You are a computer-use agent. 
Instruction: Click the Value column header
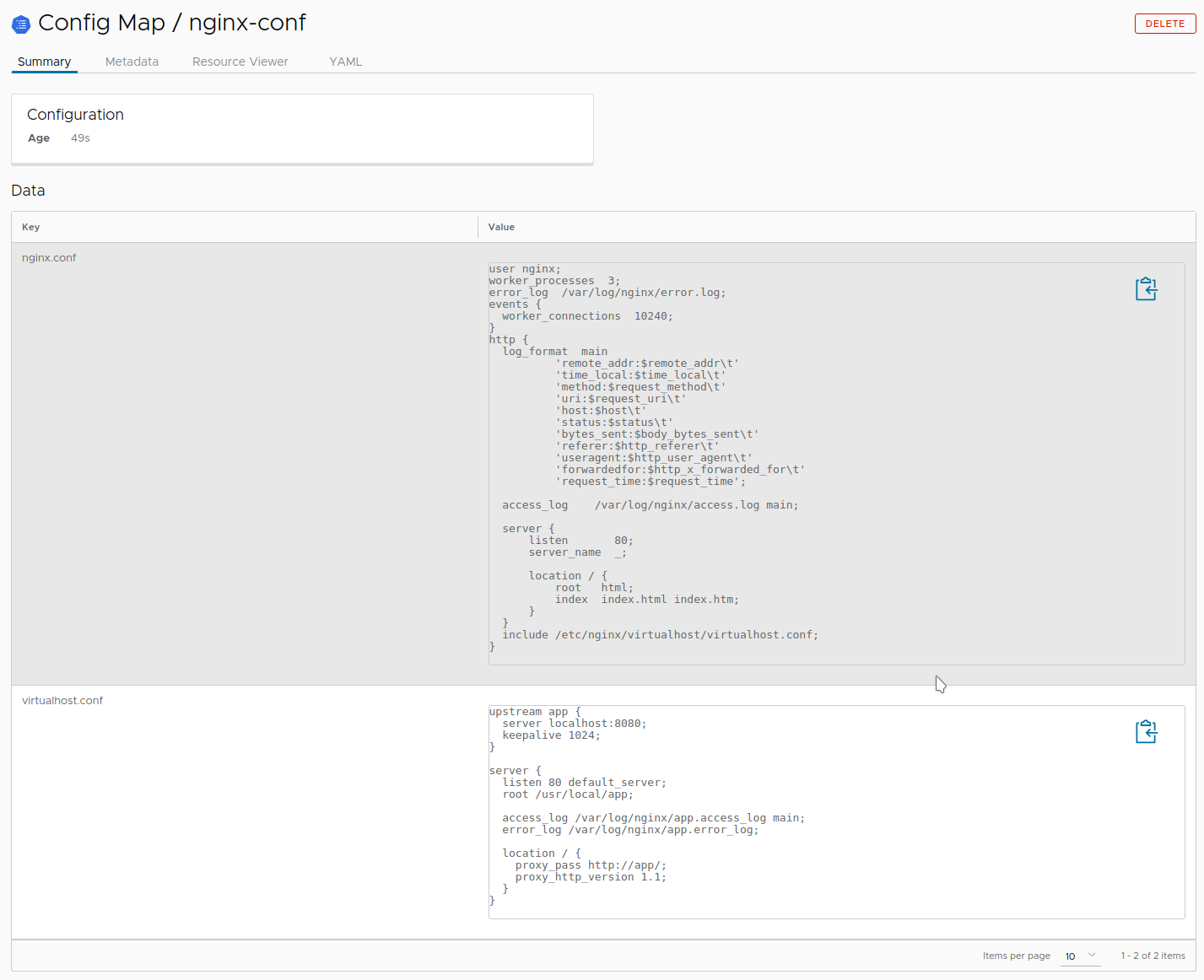[501, 227]
